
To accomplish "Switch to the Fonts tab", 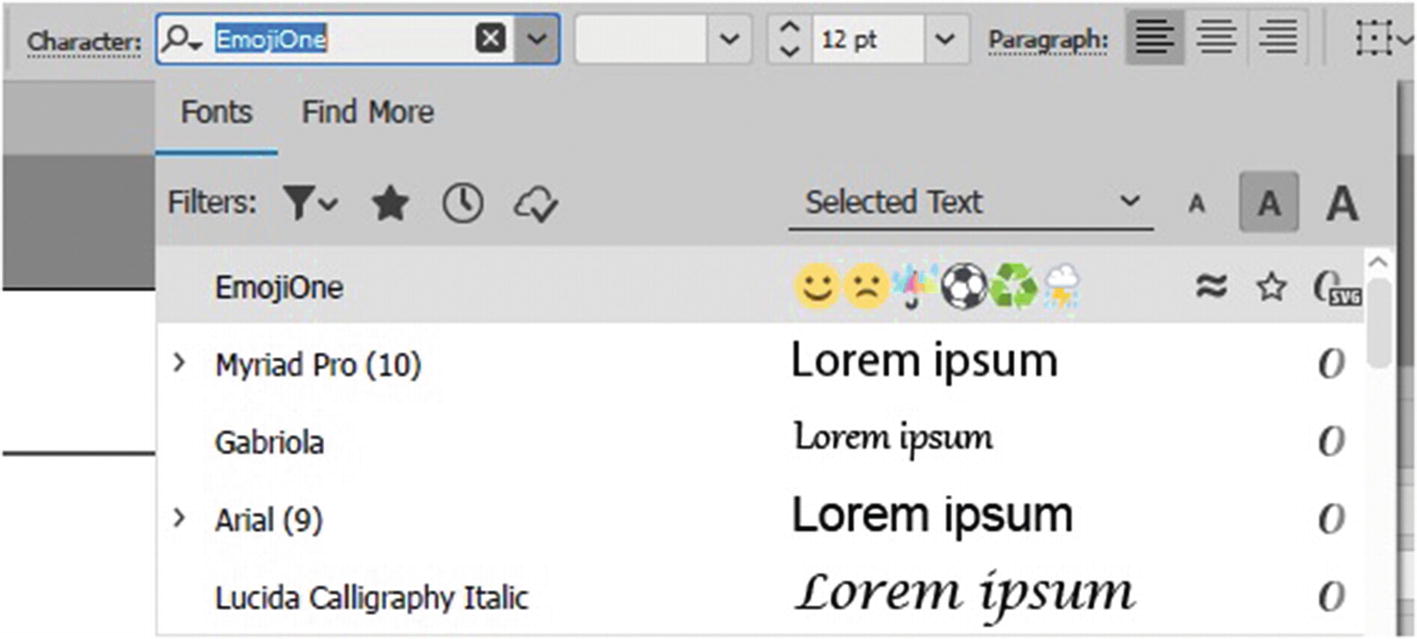I will [x=216, y=111].
